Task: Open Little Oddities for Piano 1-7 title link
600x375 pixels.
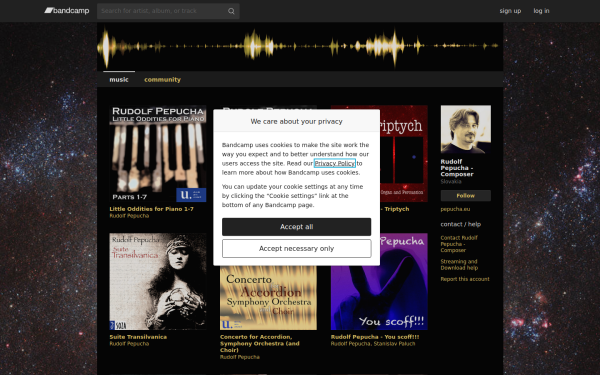Action: click(x=152, y=209)
